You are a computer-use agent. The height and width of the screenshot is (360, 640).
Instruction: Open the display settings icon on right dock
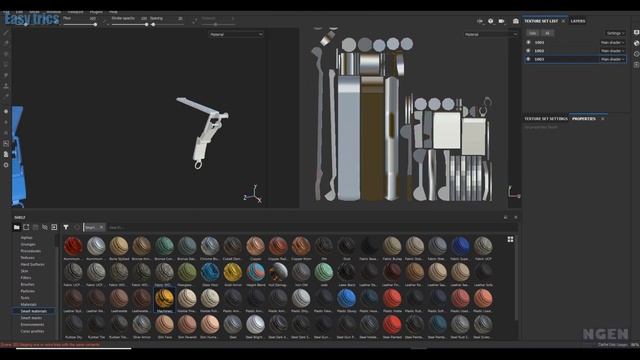point(636,32)
